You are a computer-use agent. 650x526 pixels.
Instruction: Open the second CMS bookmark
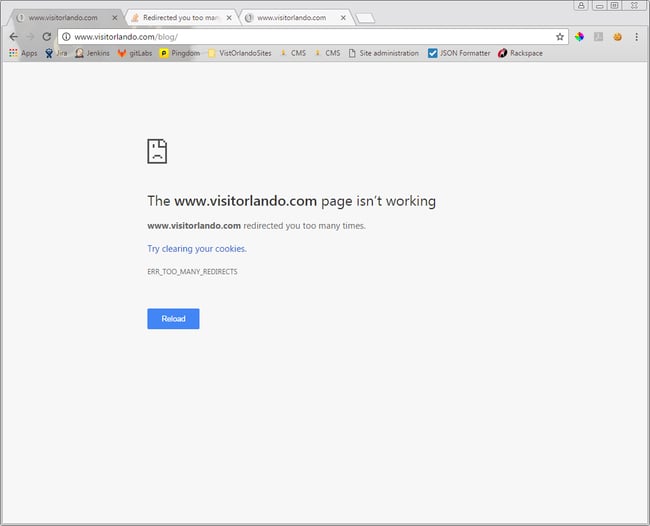327,53
